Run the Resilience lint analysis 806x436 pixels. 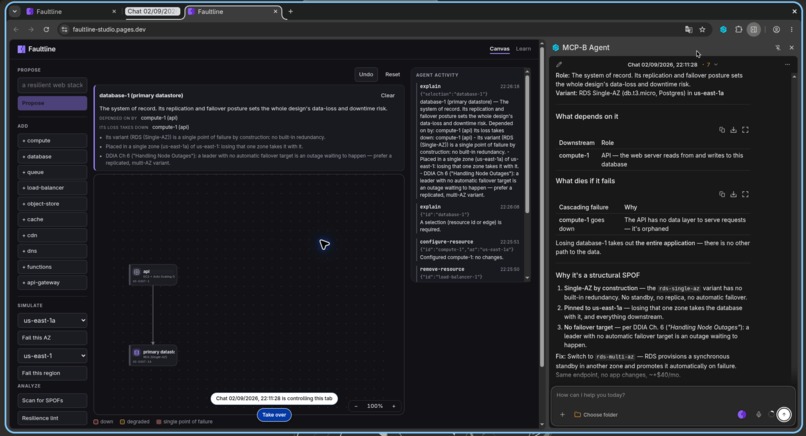[52, 418]
